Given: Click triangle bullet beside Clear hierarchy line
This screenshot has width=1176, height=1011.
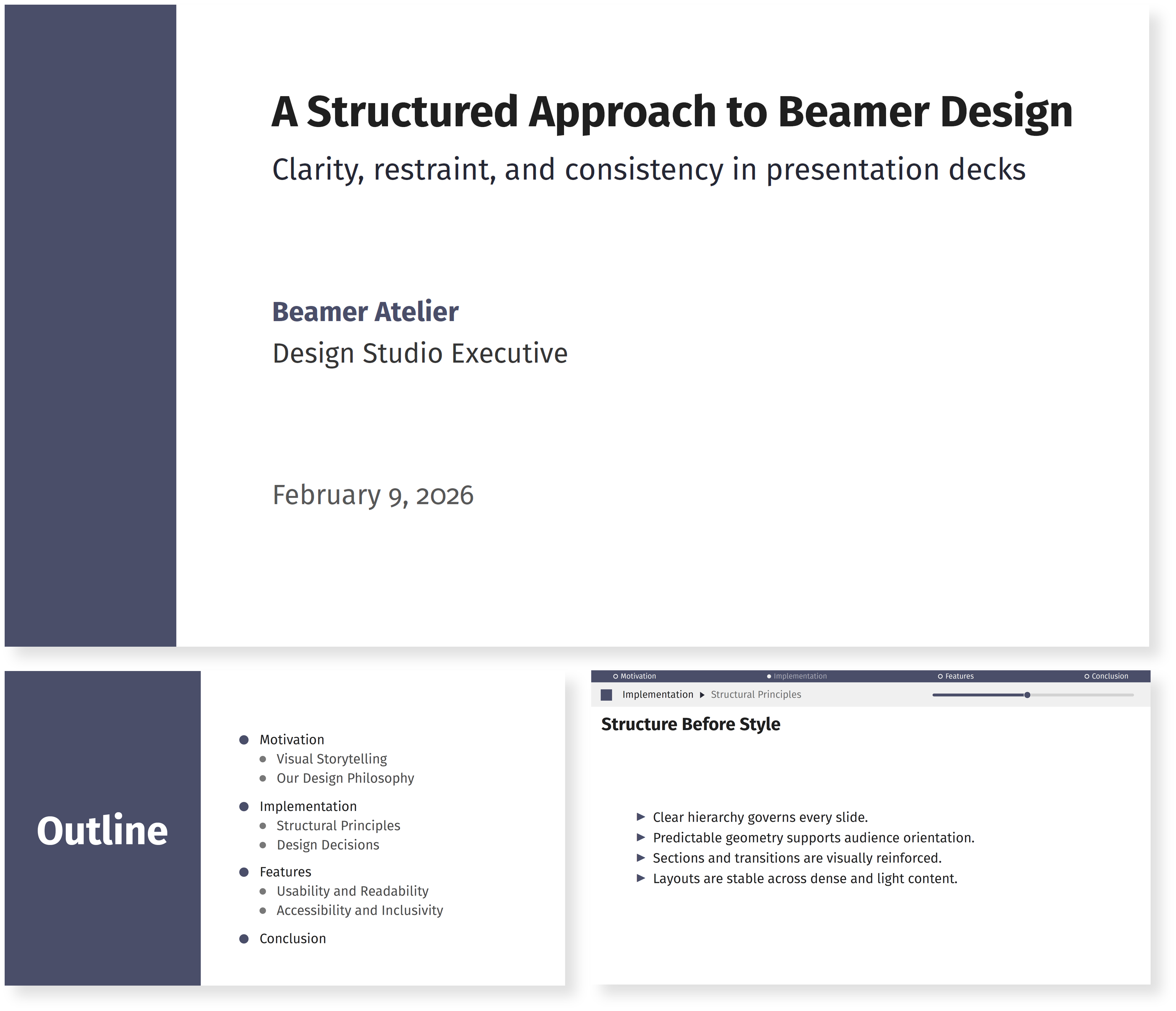Looking at the screenshot, I should 641,817.
